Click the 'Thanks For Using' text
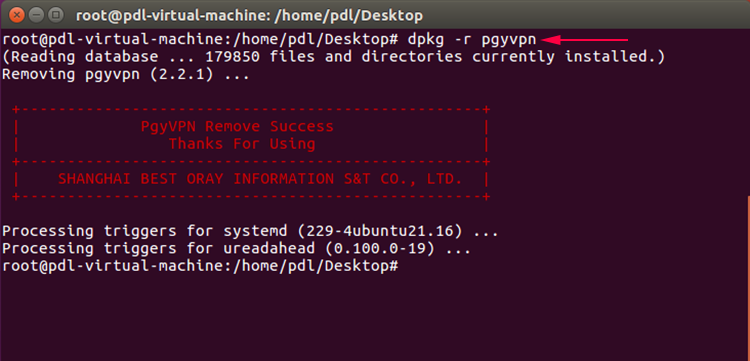The image size is (750, 361). click(x=242, y=144)
